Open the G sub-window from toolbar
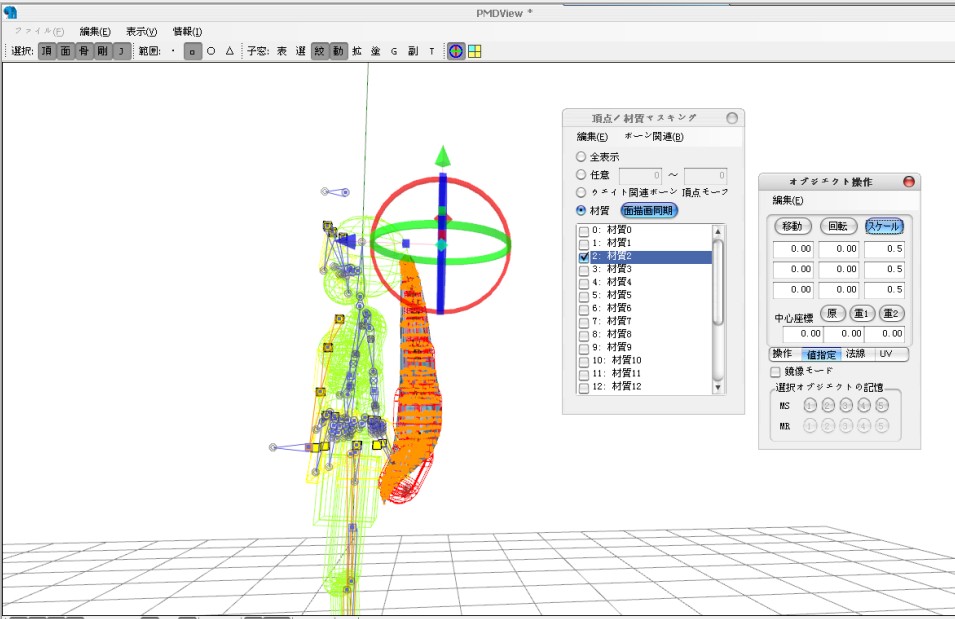Screen dimensions: 955x619 click(394, 51)
